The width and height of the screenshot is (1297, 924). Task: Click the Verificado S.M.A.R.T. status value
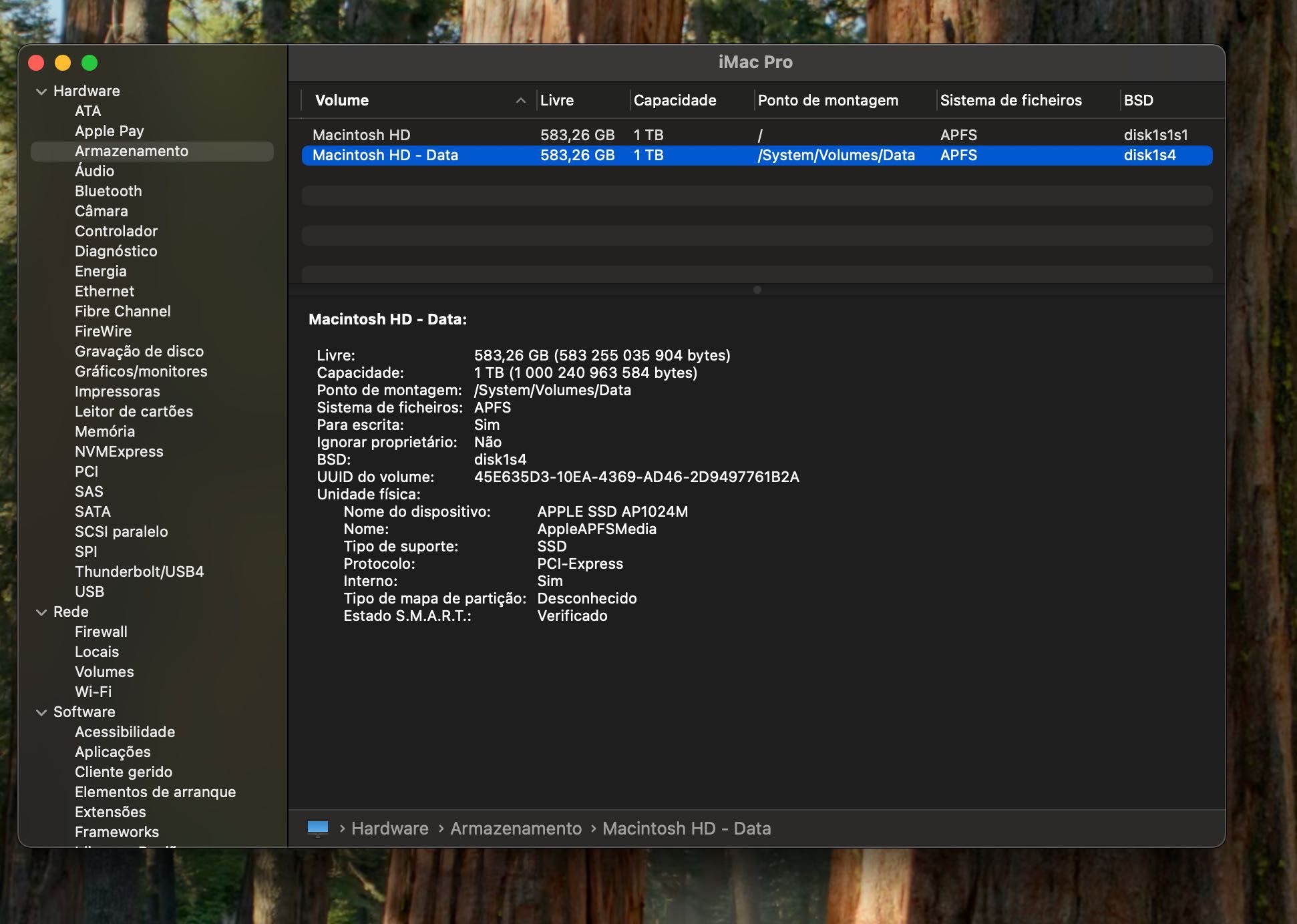click(572, 616)
